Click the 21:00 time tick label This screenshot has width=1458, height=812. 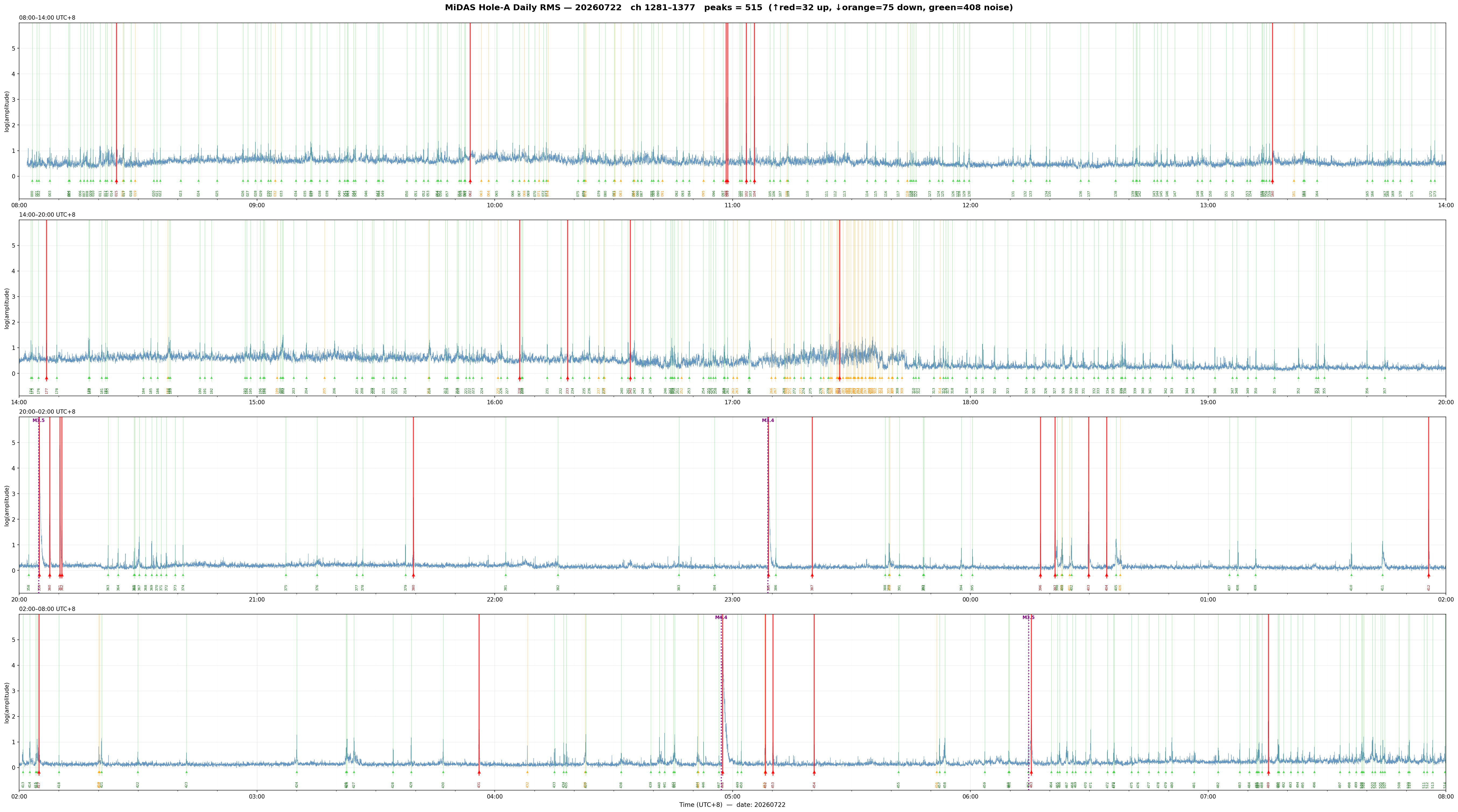[257, 599]
